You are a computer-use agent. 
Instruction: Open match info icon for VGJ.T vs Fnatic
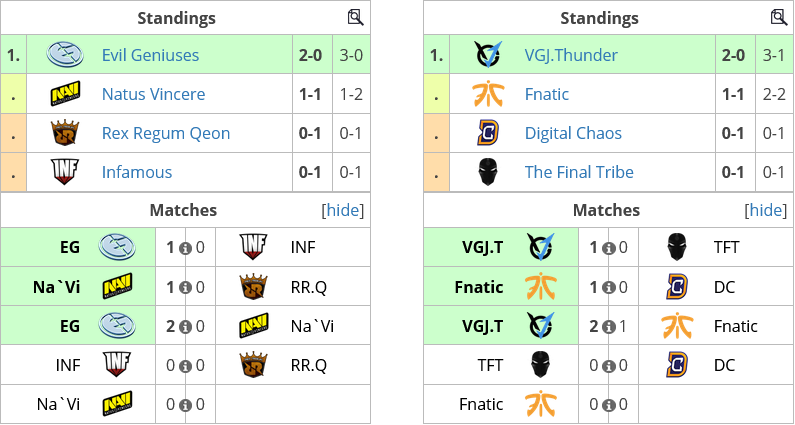[608, 327]
